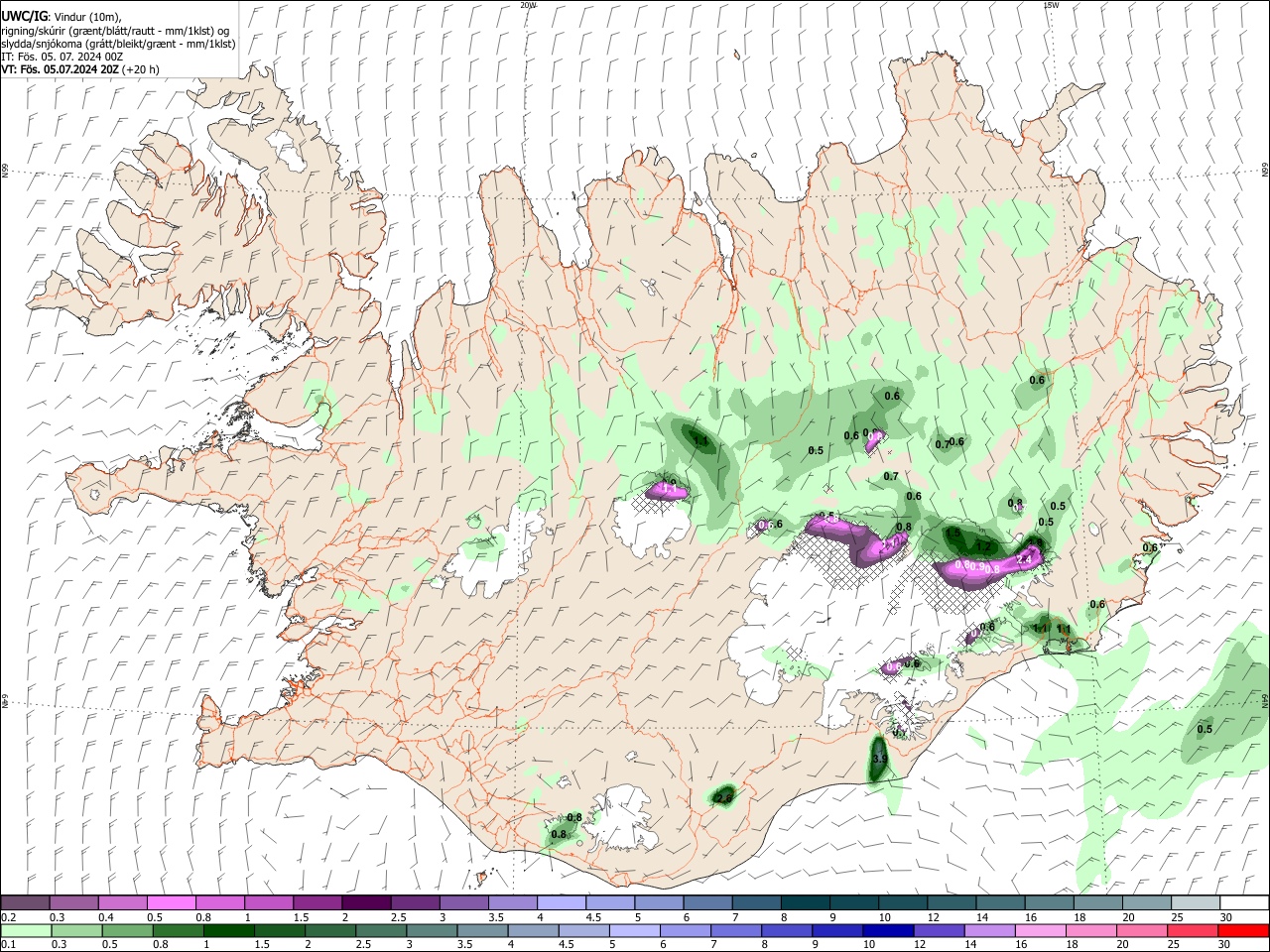The width and height of the screenshot is (1270, 952).
Task: Pick the darkest green bottom-row swatch labeled 1
Action: [x=228, y=930]
